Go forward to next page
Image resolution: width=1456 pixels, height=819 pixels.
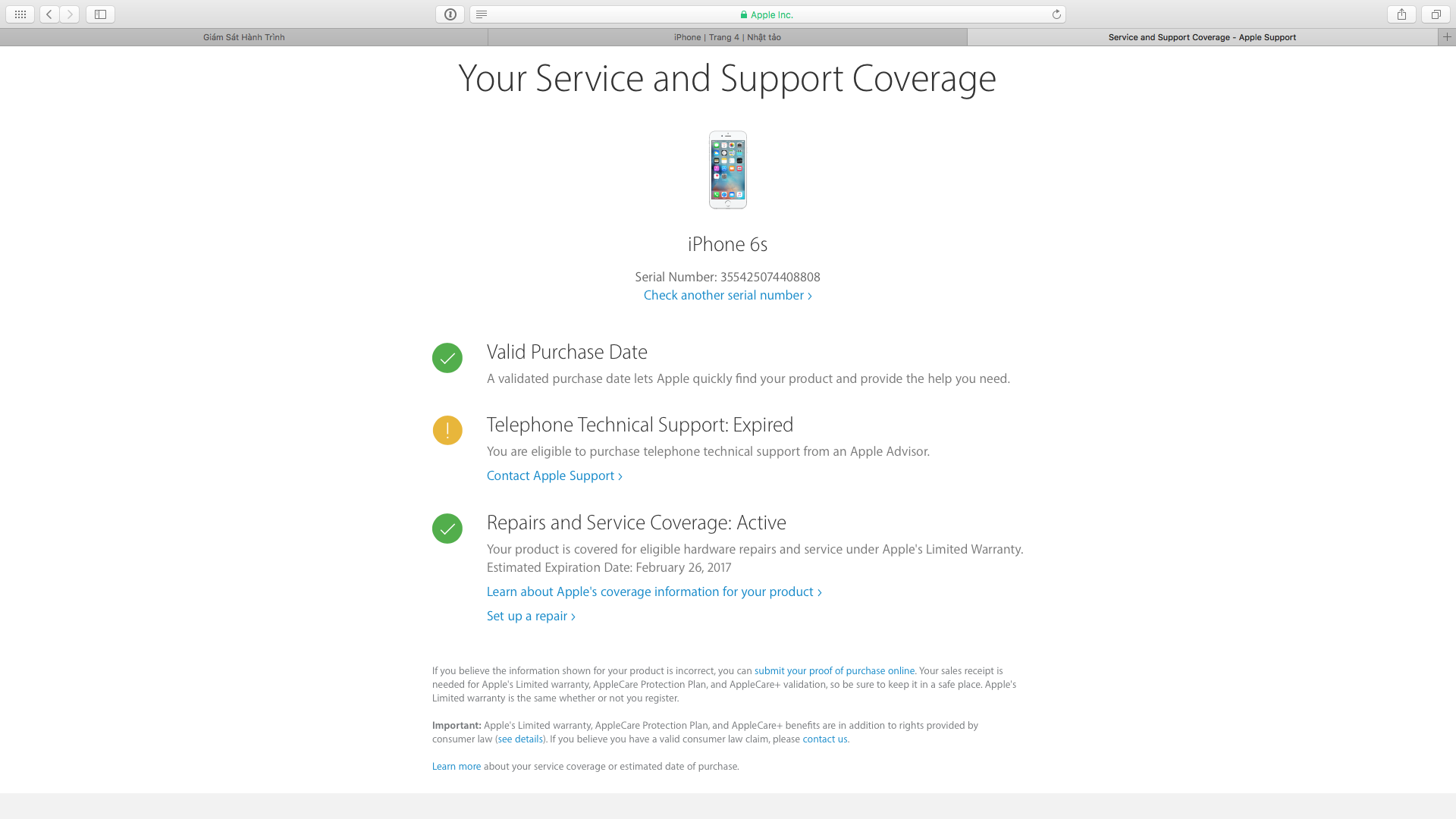coord(70,14)
